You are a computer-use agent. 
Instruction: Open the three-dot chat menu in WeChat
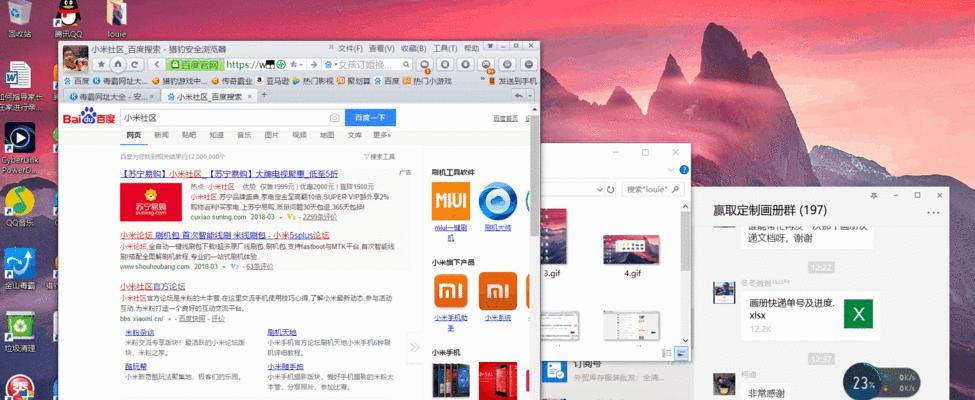[933, 212]
